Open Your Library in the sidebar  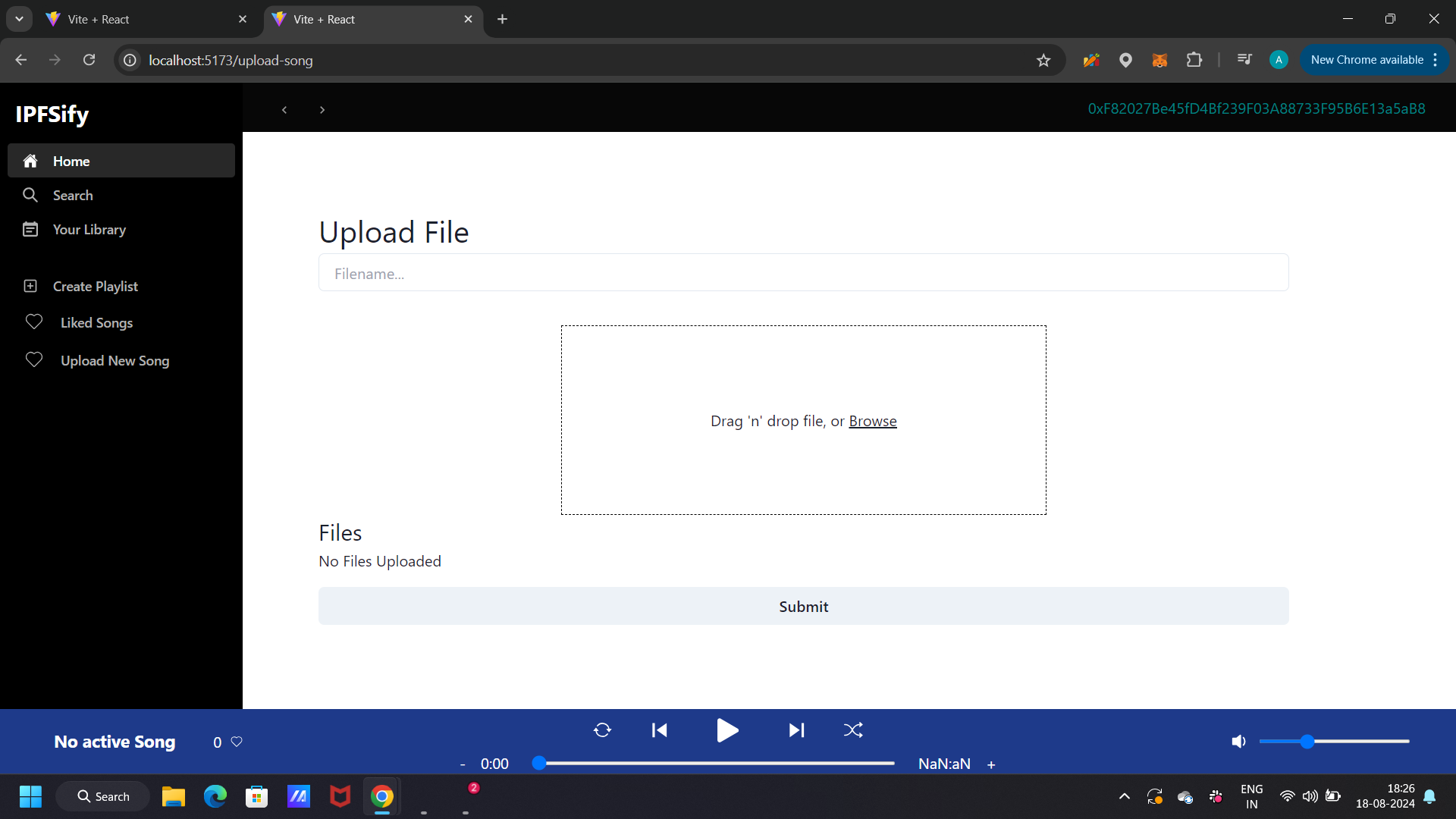[89, 230]
